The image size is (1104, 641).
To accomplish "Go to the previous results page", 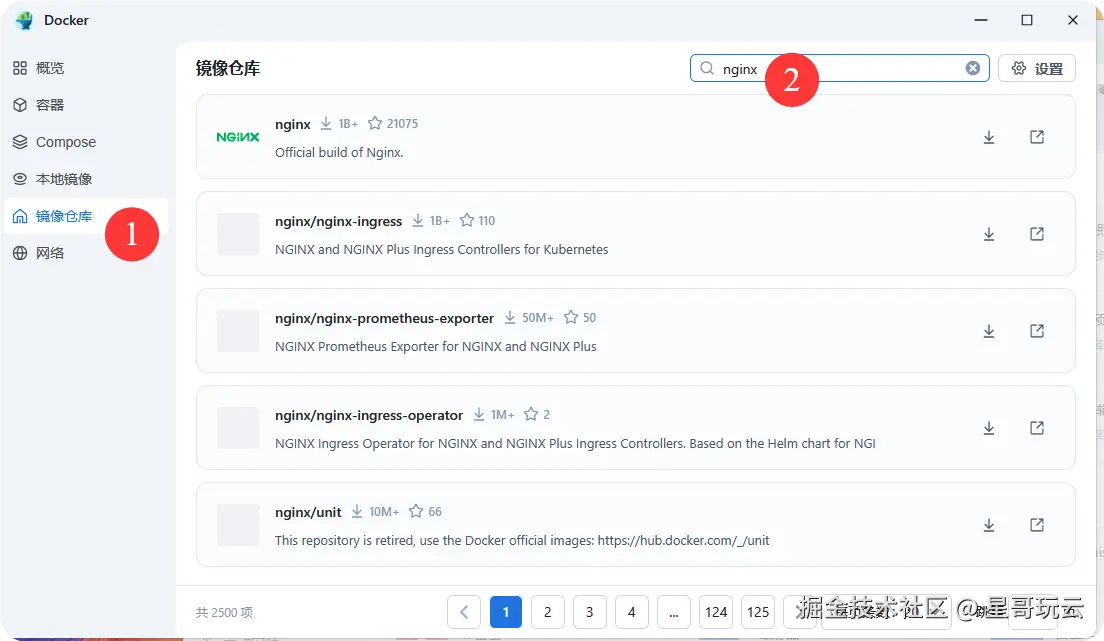I will click(x=464, y=612).
